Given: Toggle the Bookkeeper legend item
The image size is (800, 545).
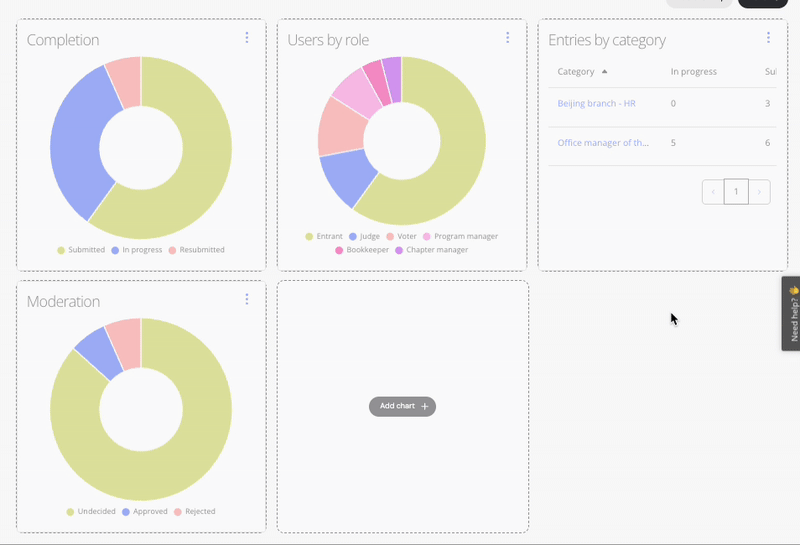Looking at the screenshot, I should click(362, 250).
